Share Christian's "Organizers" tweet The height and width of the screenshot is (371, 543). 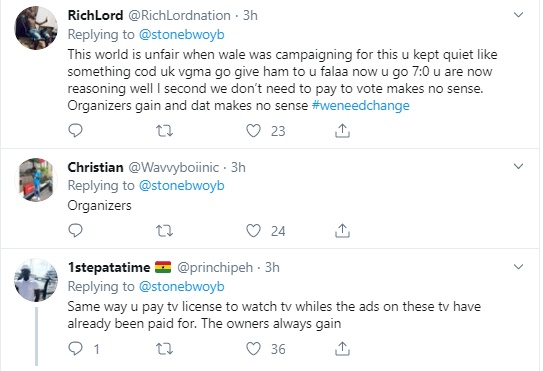[x=342, y=230]
